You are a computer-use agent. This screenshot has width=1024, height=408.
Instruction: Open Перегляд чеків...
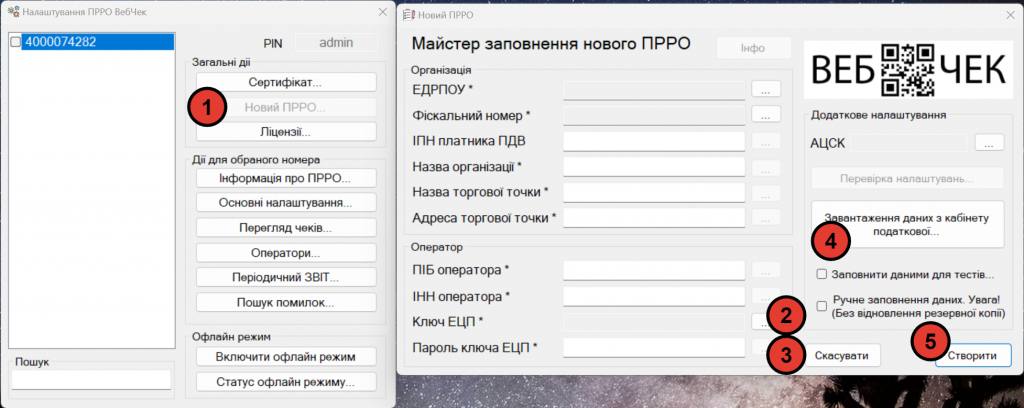pos(286,228)
